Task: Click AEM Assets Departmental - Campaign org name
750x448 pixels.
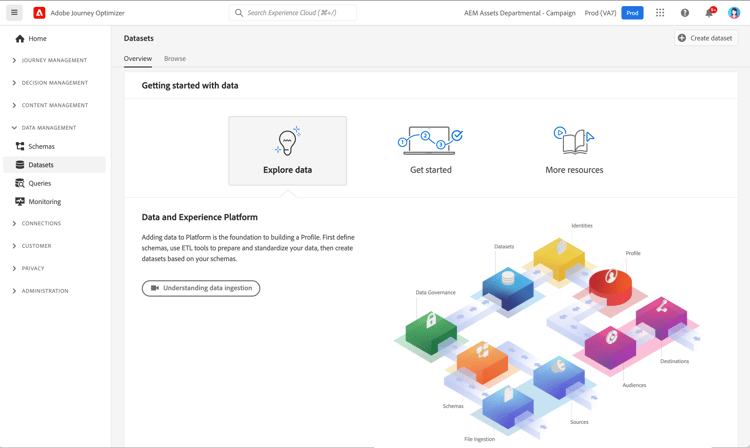Action: (519, 13)
